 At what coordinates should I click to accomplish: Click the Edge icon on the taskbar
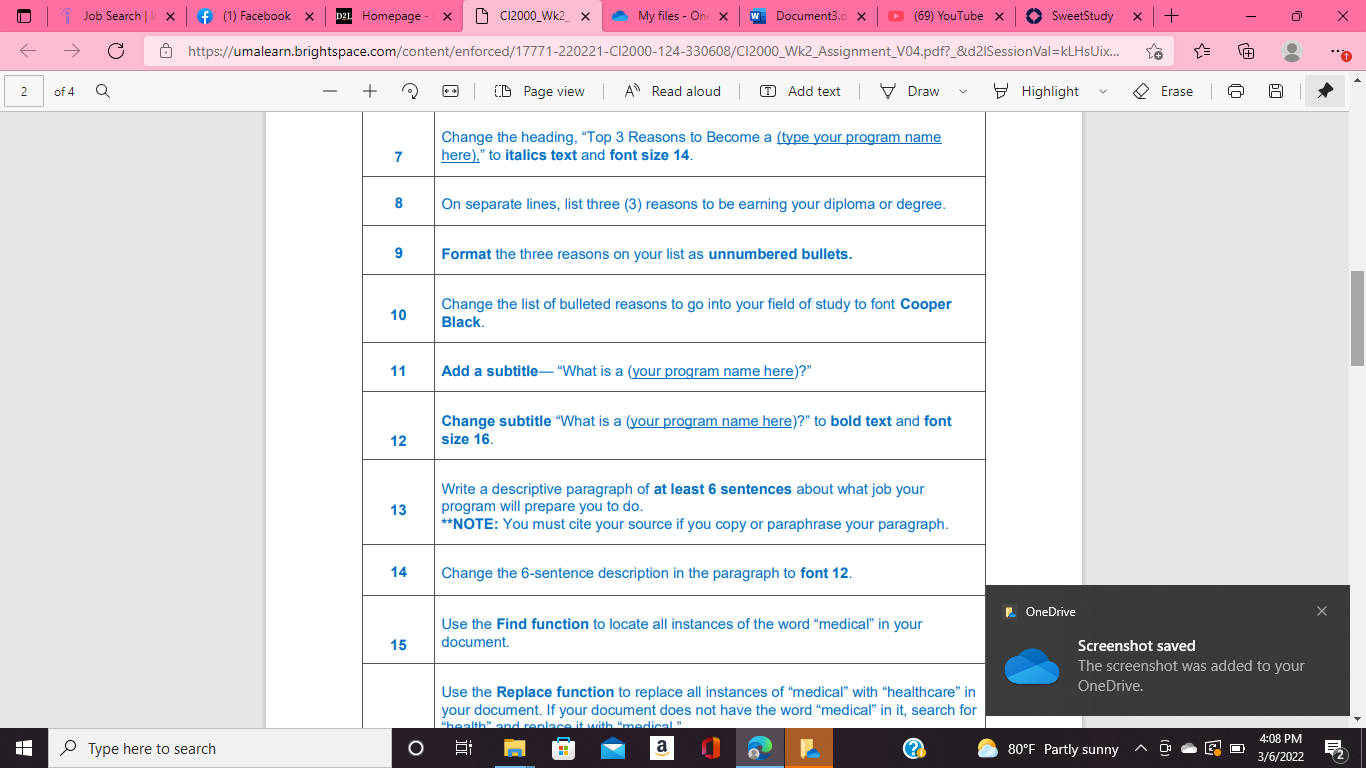pos(759,748)
